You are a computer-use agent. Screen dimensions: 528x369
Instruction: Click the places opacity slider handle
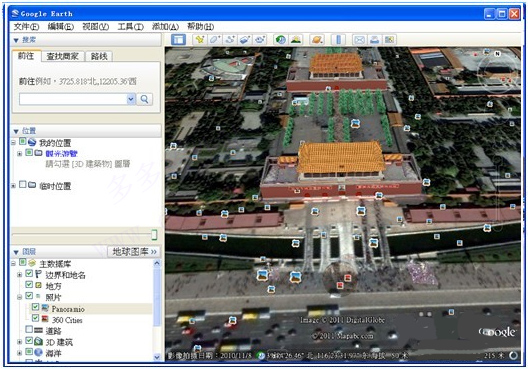click(154, 235)
